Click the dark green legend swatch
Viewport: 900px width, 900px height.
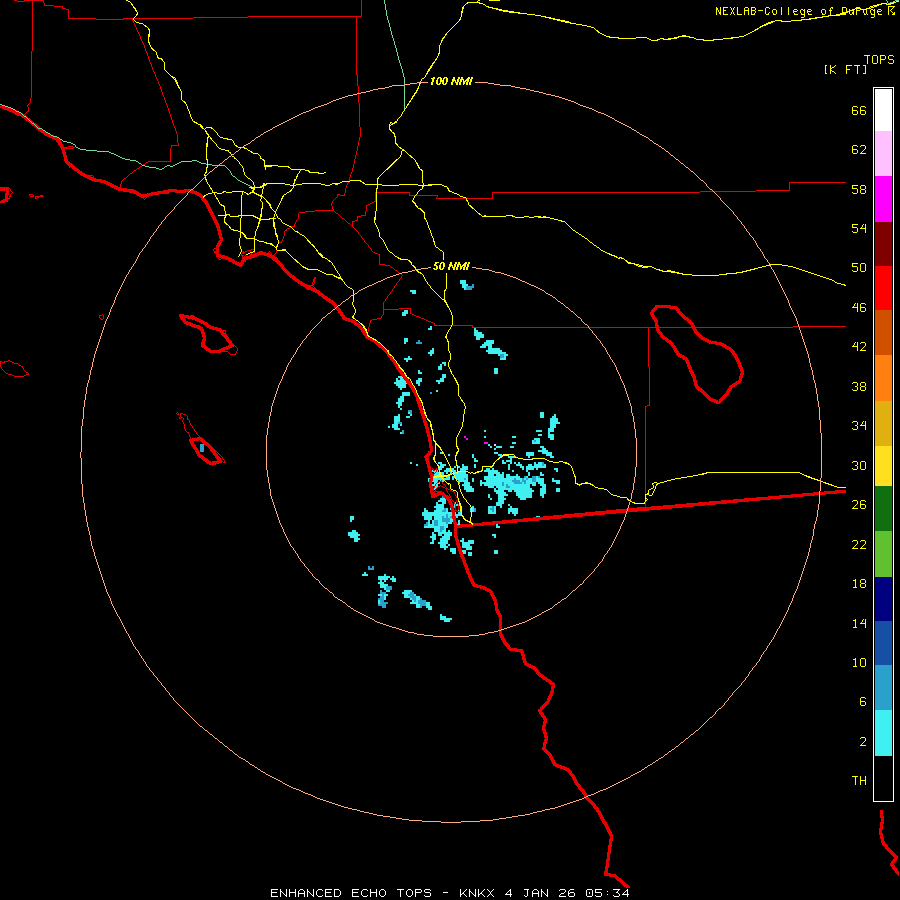tap(883, 509)
